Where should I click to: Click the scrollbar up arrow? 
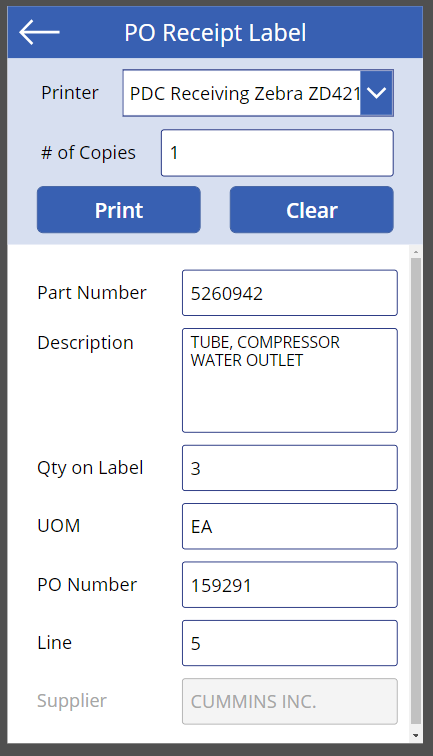click(x=416, y=252)
